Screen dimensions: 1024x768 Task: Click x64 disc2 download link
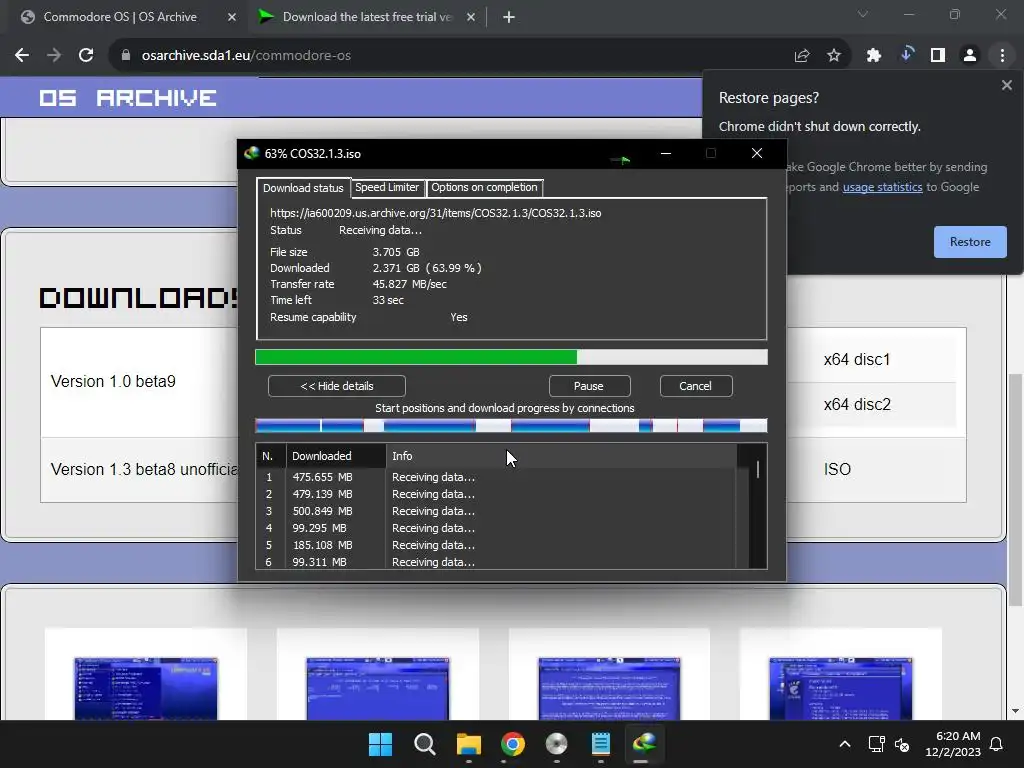click(x=857, y=405)
